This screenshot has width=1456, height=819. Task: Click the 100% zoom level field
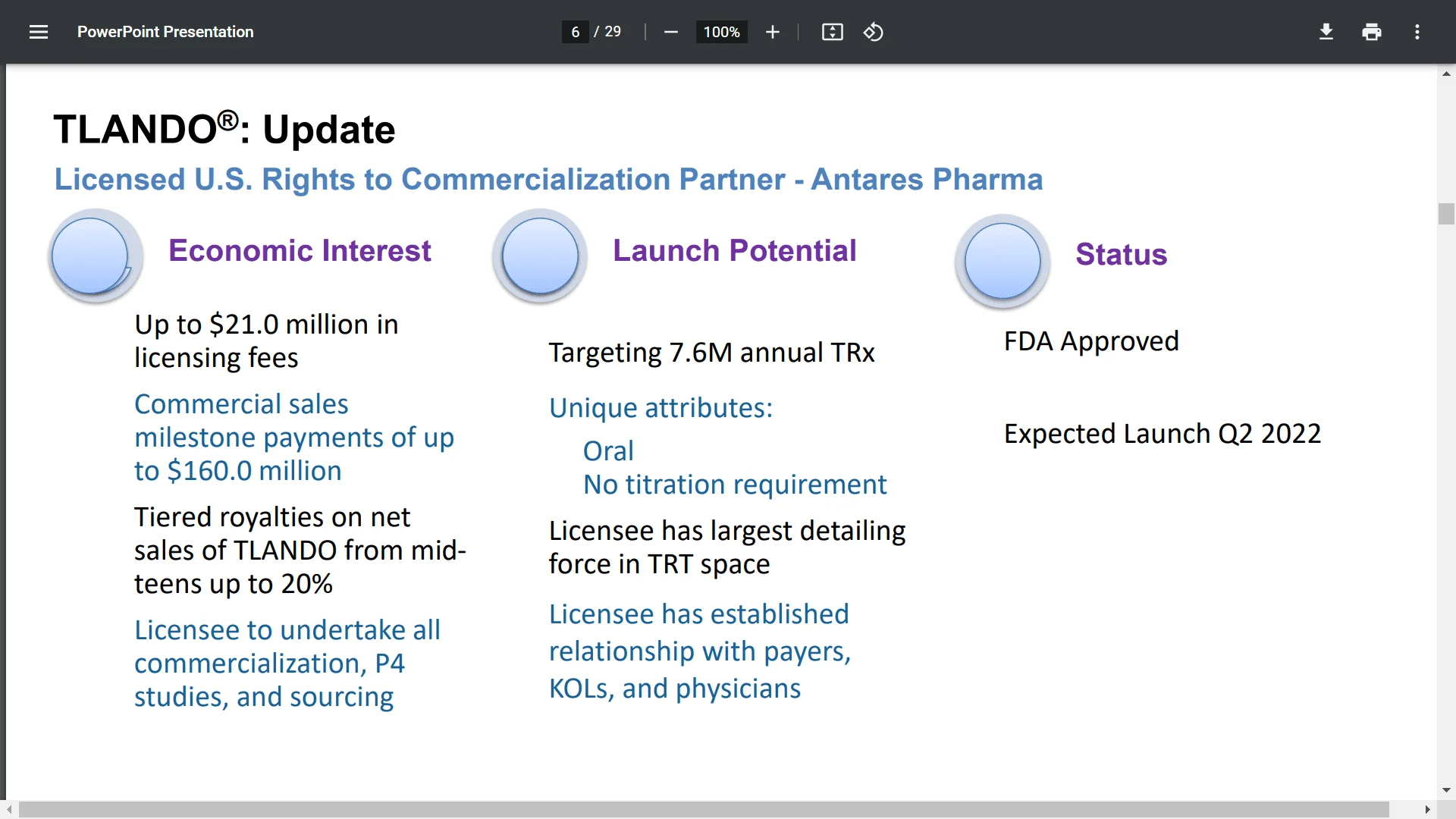point(722,32)
